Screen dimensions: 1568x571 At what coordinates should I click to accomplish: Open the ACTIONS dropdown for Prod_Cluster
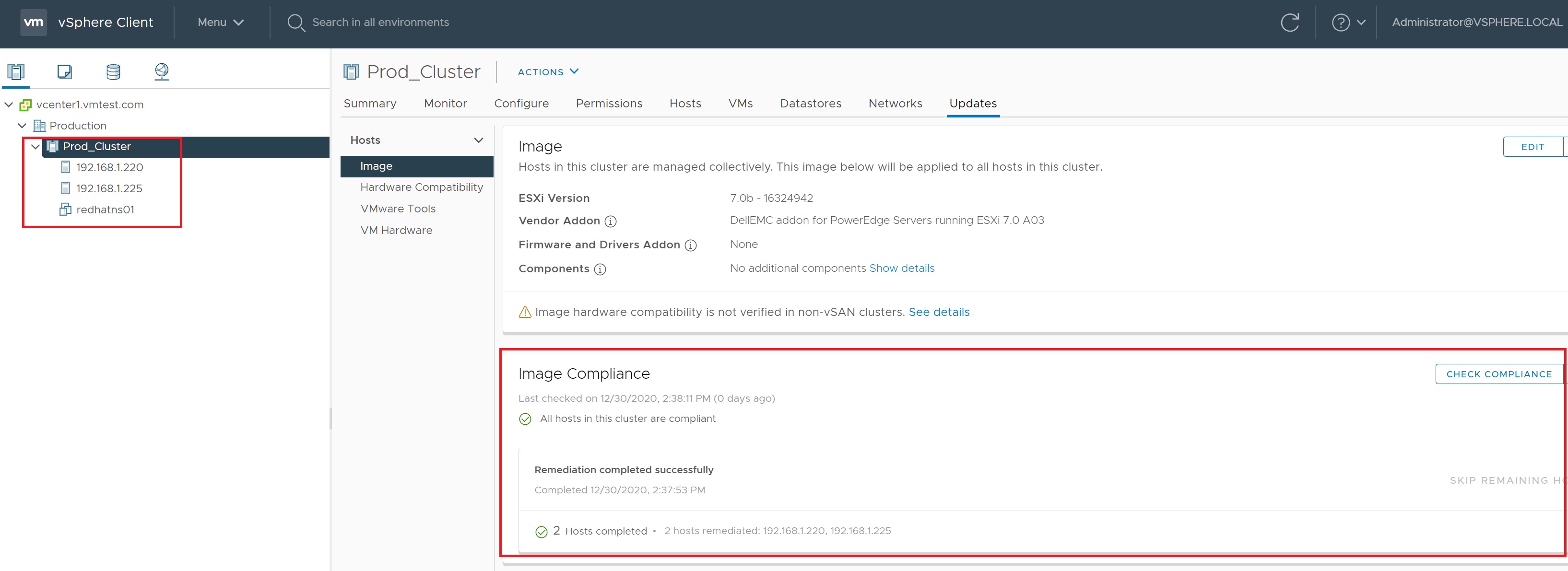coord(548,72)
